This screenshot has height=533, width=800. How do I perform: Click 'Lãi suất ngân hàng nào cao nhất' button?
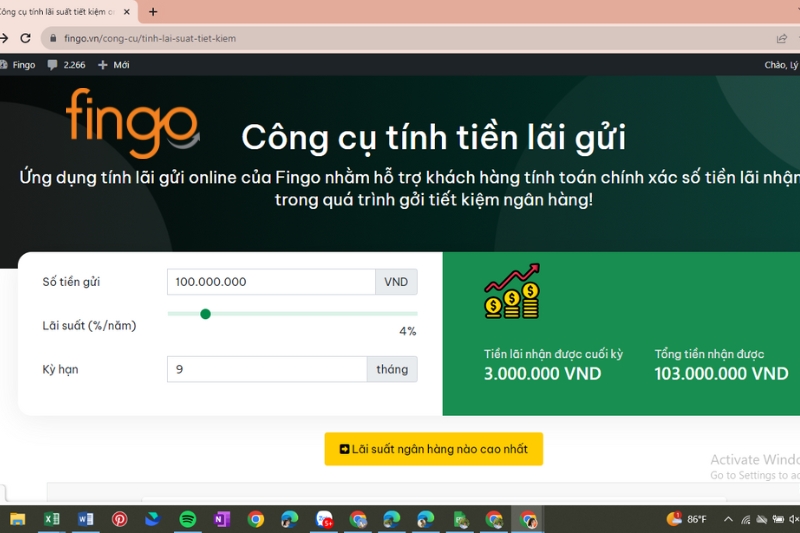tap(434, 449)
